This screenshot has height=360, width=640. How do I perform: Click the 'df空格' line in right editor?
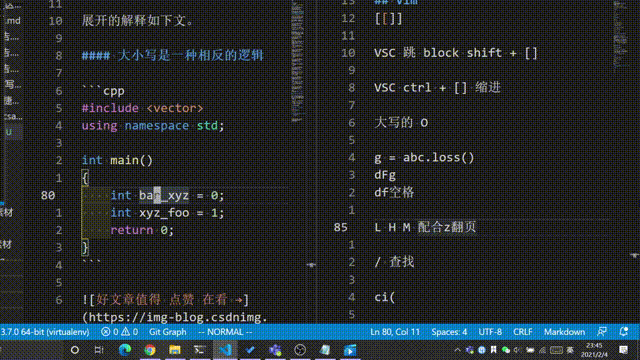pyautogui.click(x=394, y=192)
